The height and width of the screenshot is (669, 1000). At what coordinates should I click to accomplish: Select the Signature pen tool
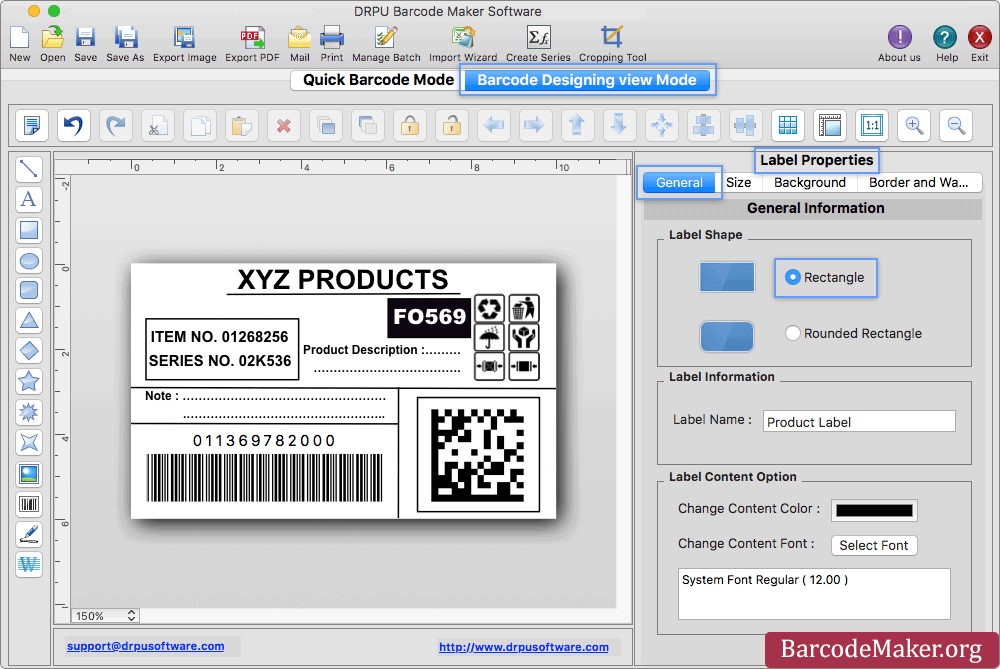tap(29, 534)
